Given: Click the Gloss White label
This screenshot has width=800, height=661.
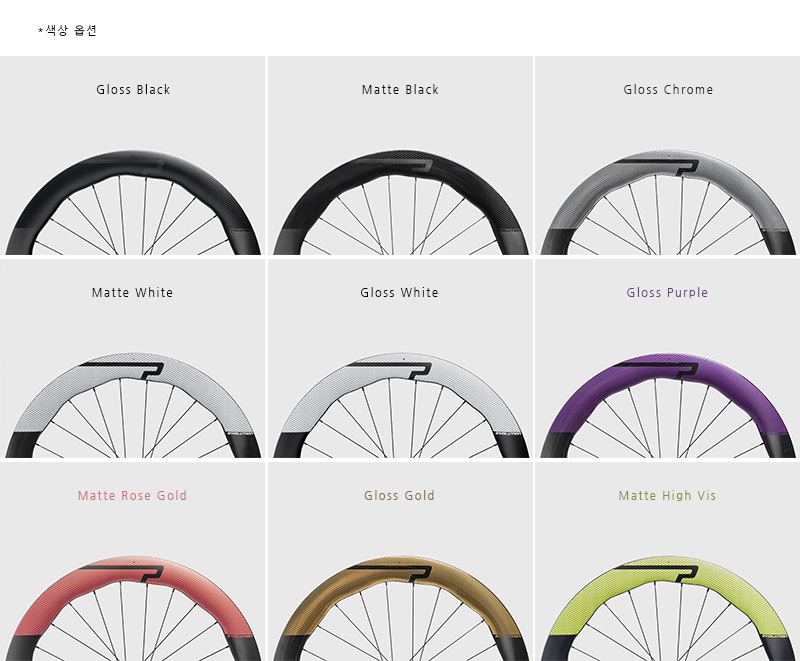Looking at the screenshot, I should coord(399,293).
